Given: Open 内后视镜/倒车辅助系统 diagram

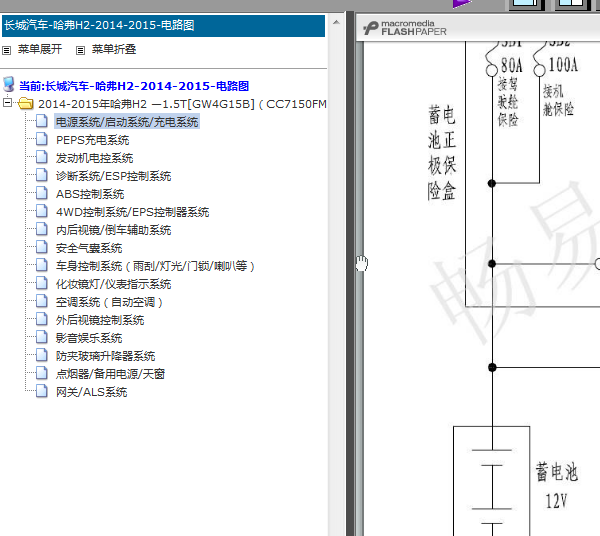Looking at the screenshot, I should (113, 230).
